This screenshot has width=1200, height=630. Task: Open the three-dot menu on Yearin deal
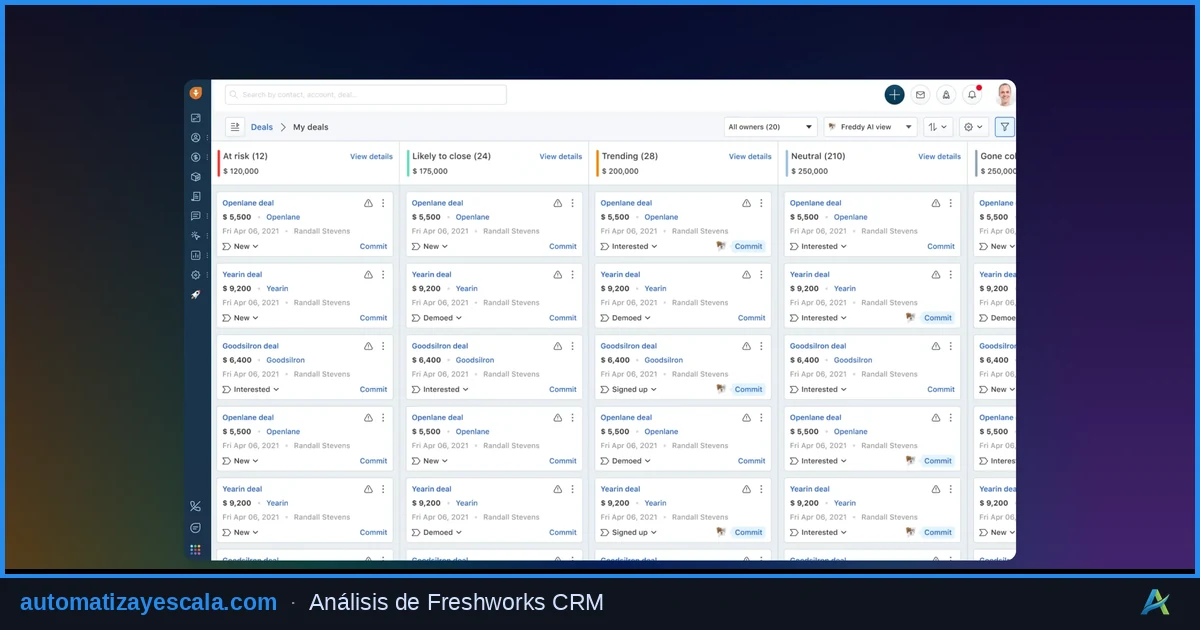(x=381, y=274)
